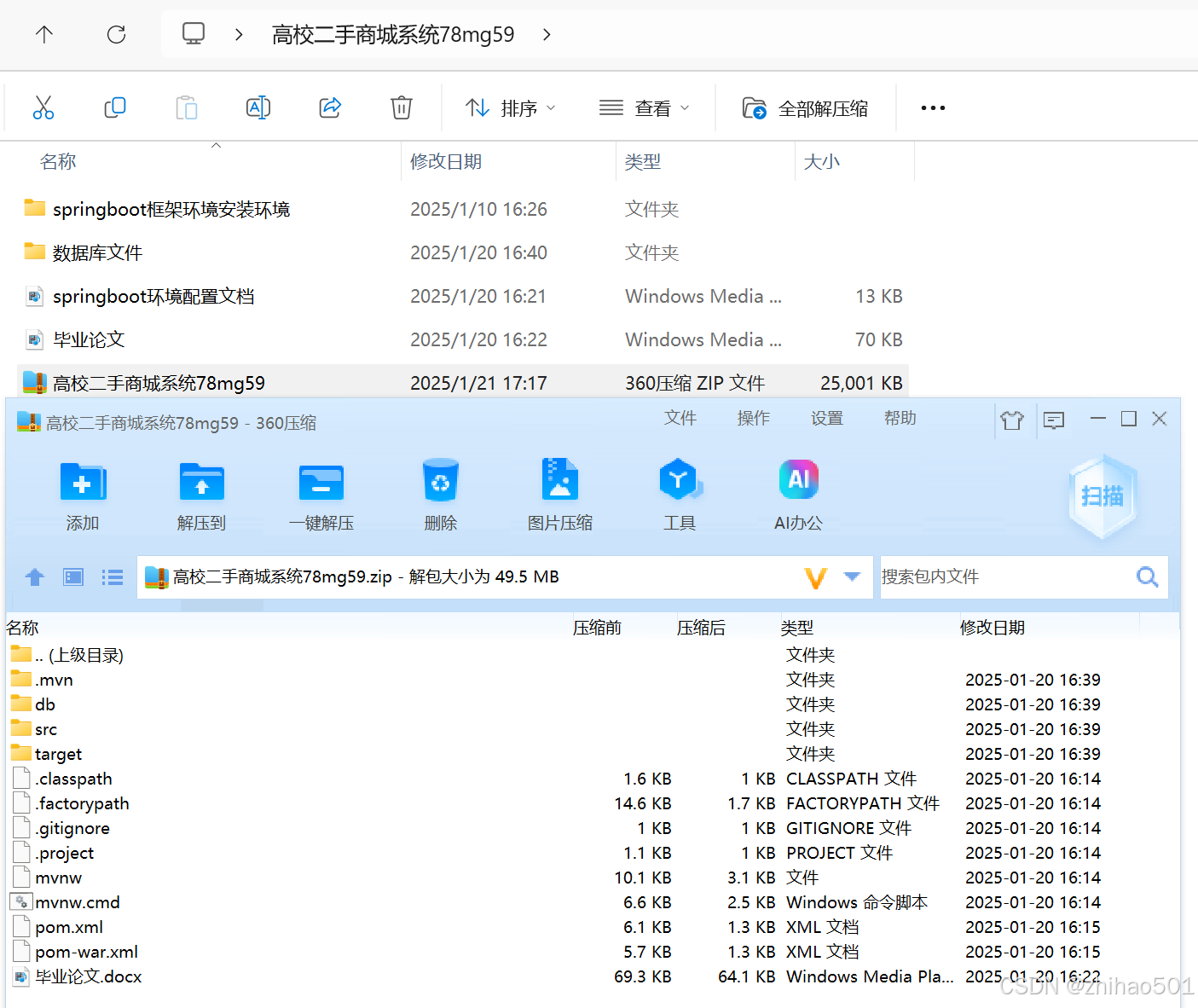1198x1008 pixels.
Task: Switch to the 360压缩 thumbnail view icon
Action: [x=74, y=577]
